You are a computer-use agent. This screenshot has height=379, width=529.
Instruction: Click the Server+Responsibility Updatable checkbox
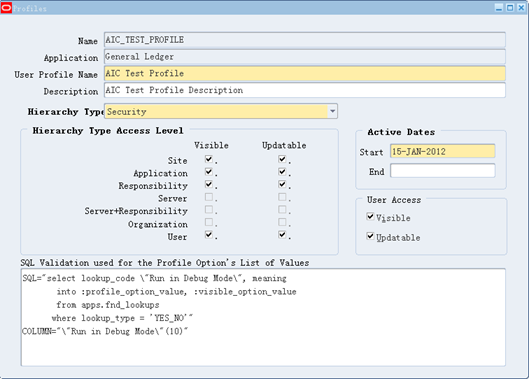pos(282,210)
